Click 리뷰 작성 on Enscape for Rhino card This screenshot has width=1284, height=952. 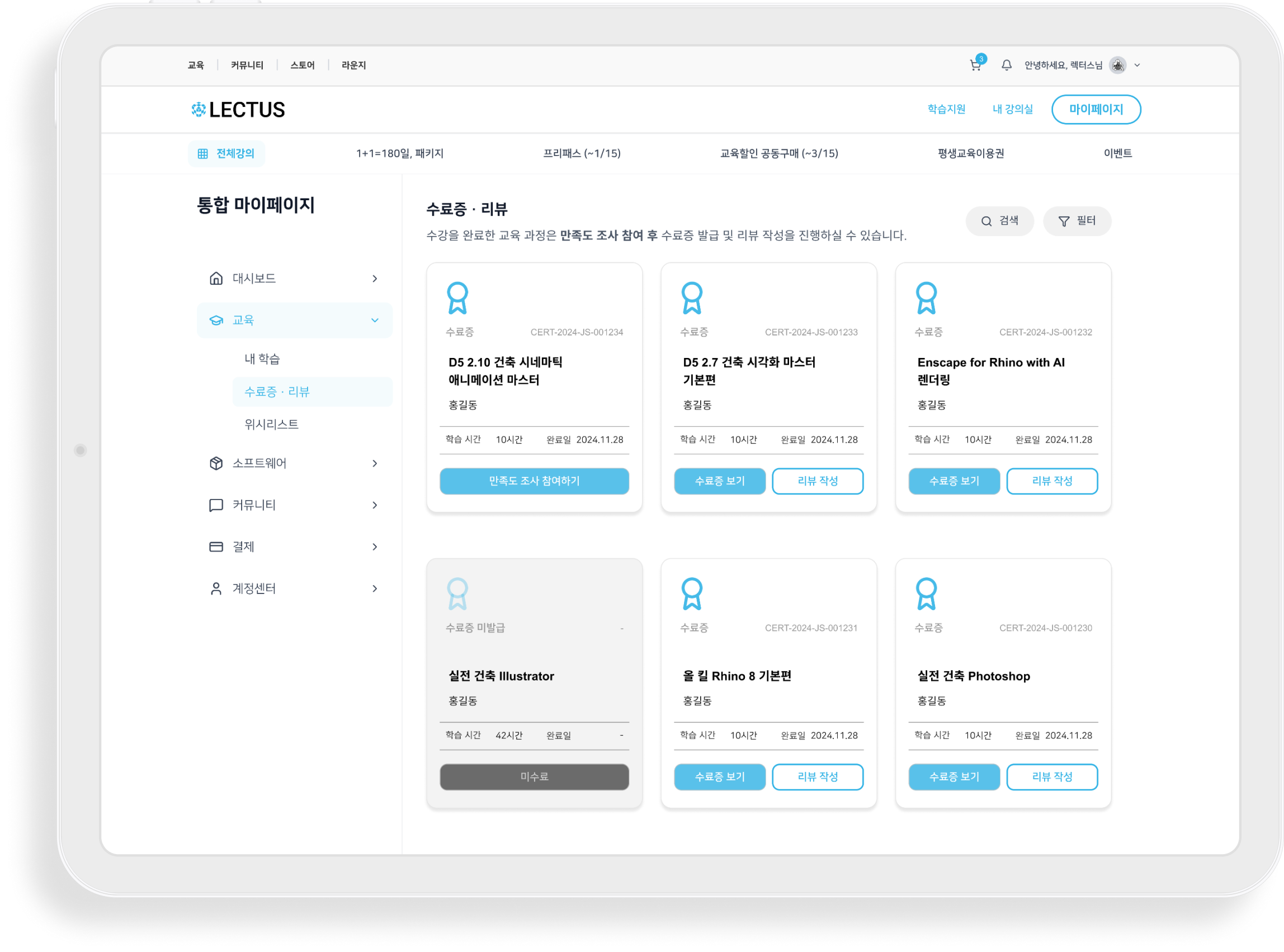(x=1051, y=480)
